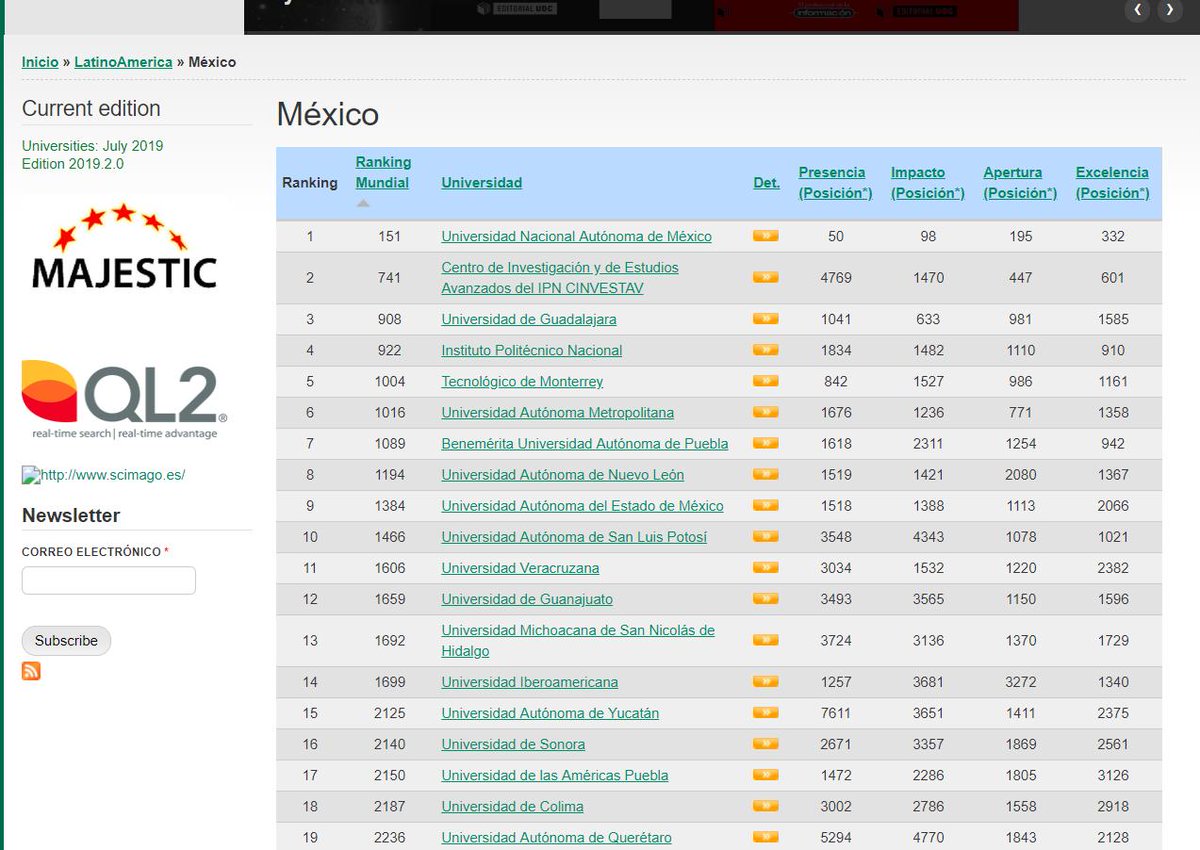
Task: Click the QL2 advertisement logo
Action: tap(125, 399)
